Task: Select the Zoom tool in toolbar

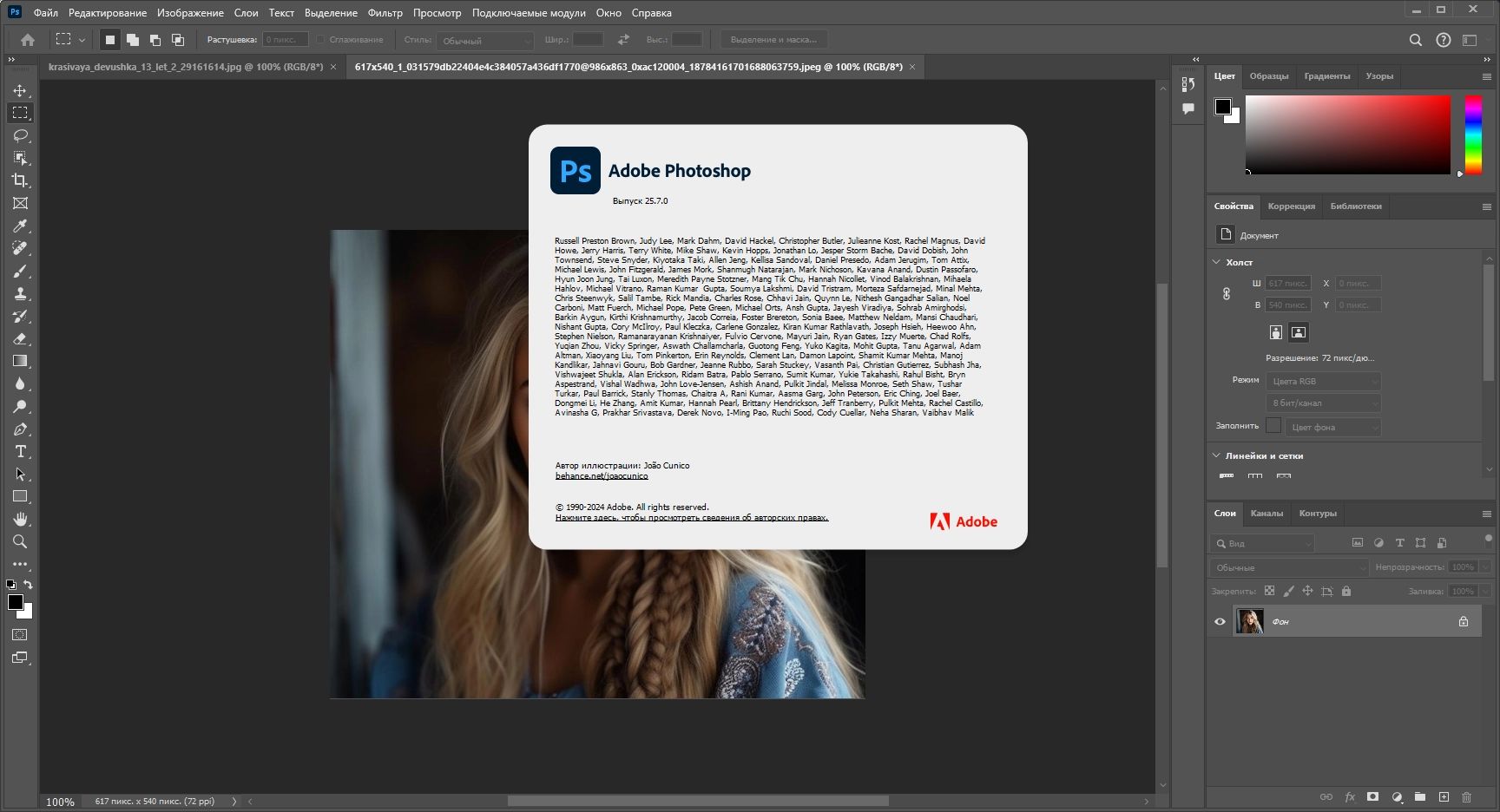Action: click(x=20, y=541)
